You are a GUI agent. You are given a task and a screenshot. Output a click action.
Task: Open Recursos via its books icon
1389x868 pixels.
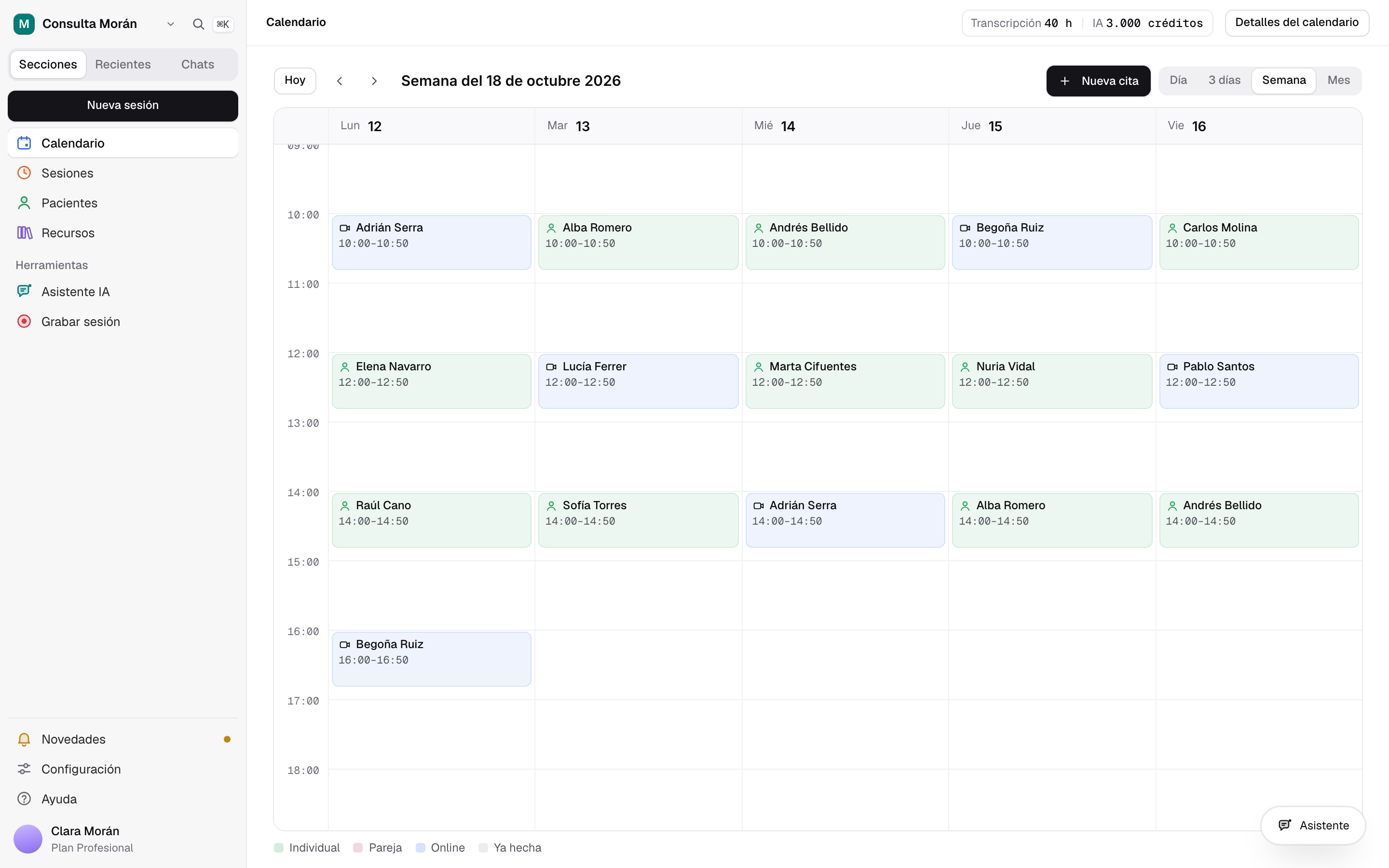24,232
